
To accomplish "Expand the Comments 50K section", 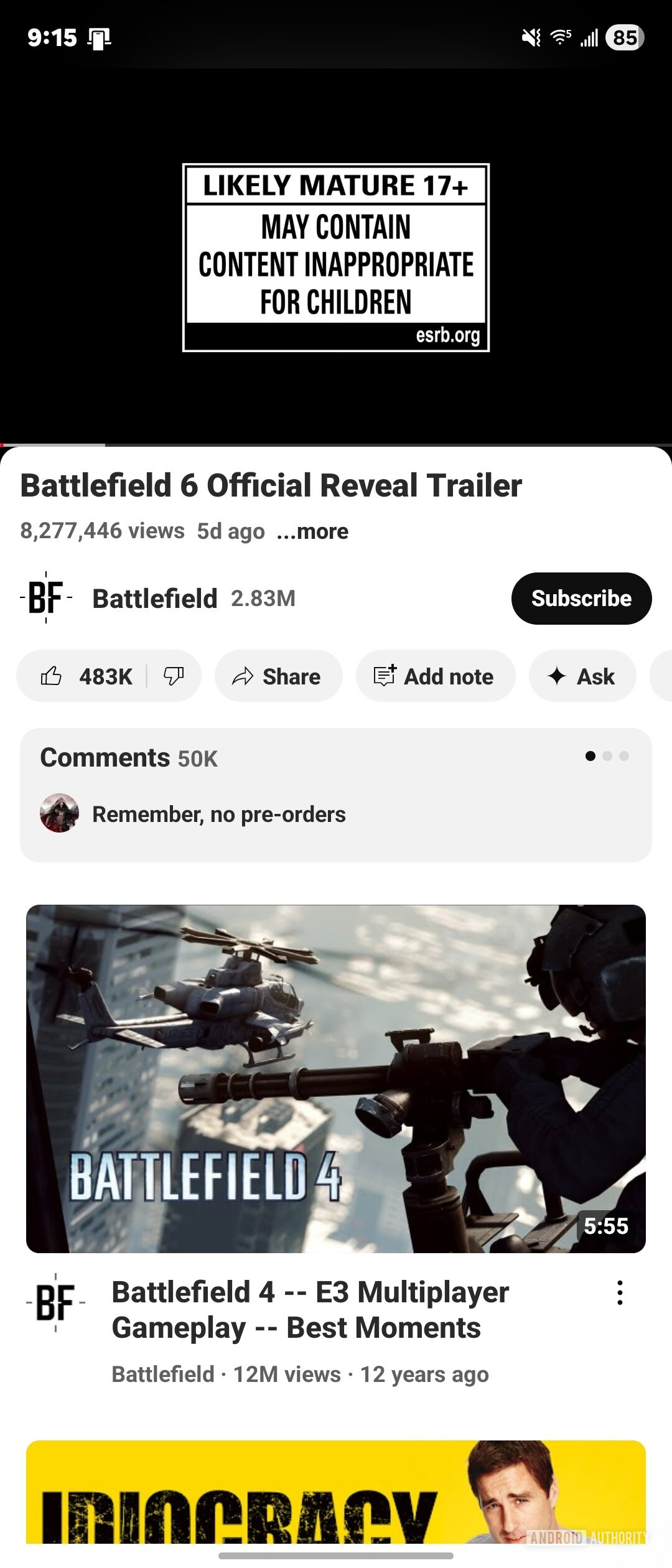I will 336,795.
